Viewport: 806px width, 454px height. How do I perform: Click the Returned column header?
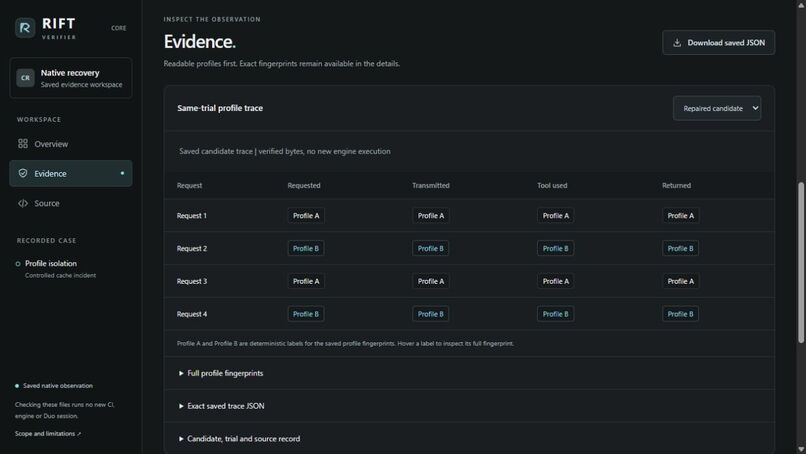pos(676,186)
